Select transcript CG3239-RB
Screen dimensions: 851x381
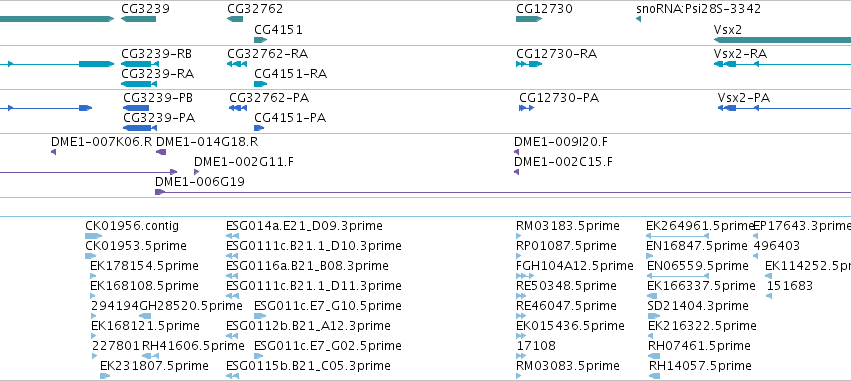pos(156,53)
